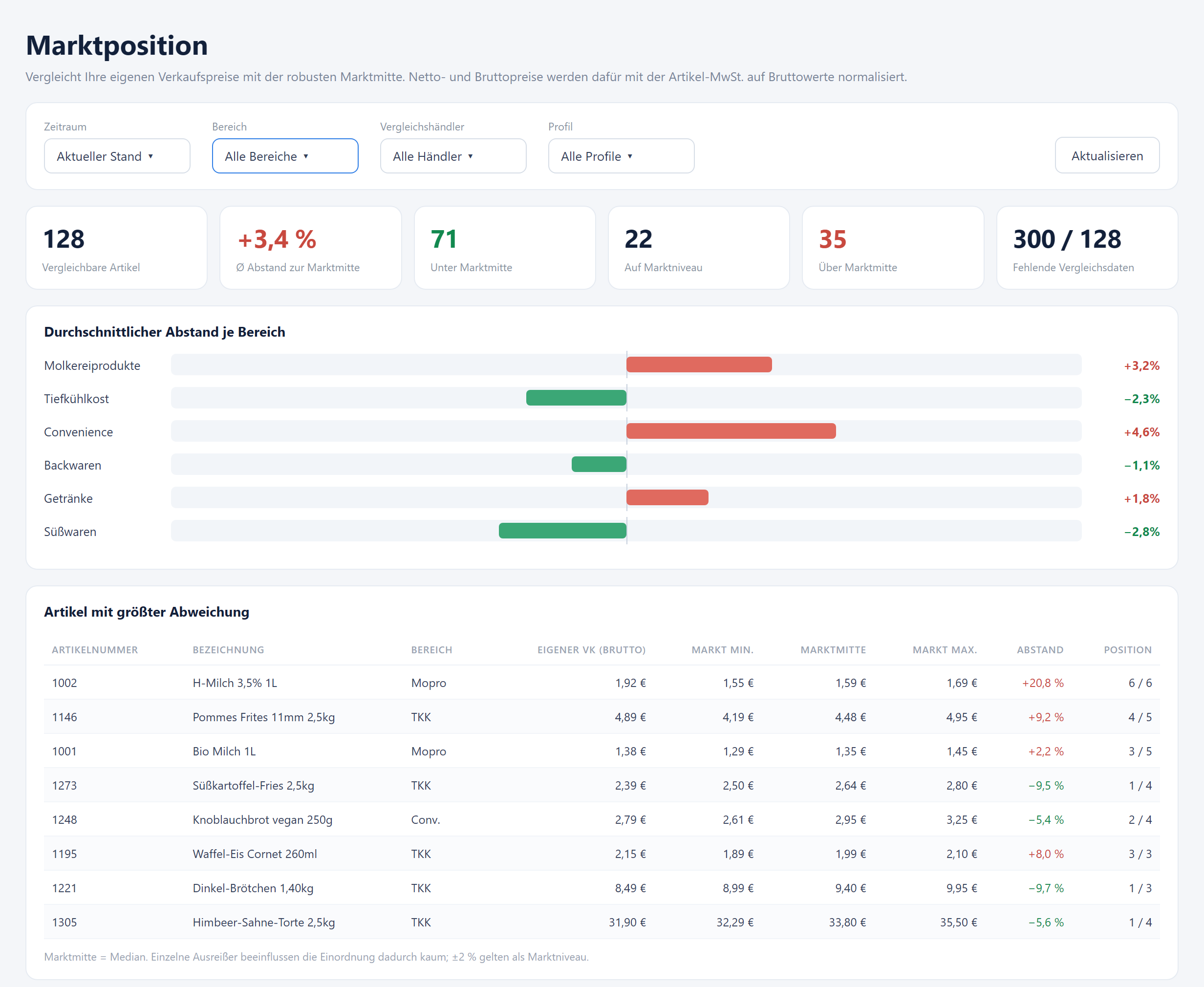
Task: Select article number 1146
Action: coord(64,717)
